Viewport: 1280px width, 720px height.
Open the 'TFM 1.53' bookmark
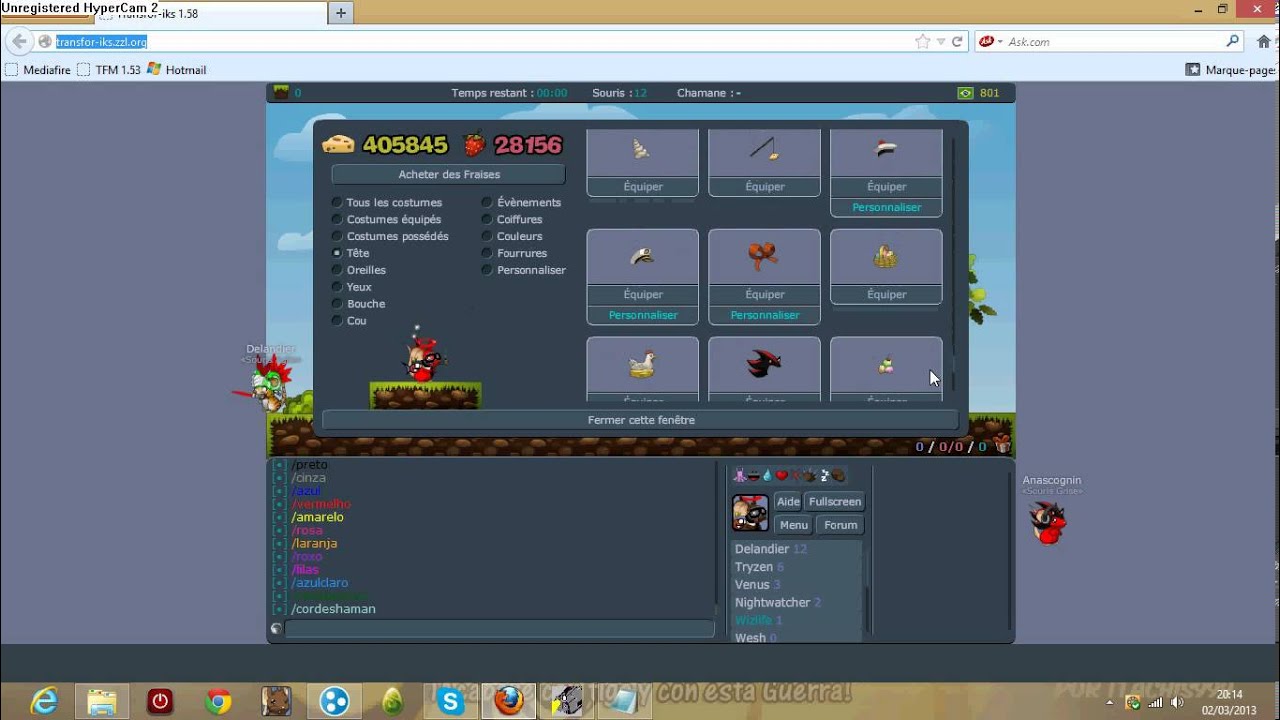tap(109, 70)
